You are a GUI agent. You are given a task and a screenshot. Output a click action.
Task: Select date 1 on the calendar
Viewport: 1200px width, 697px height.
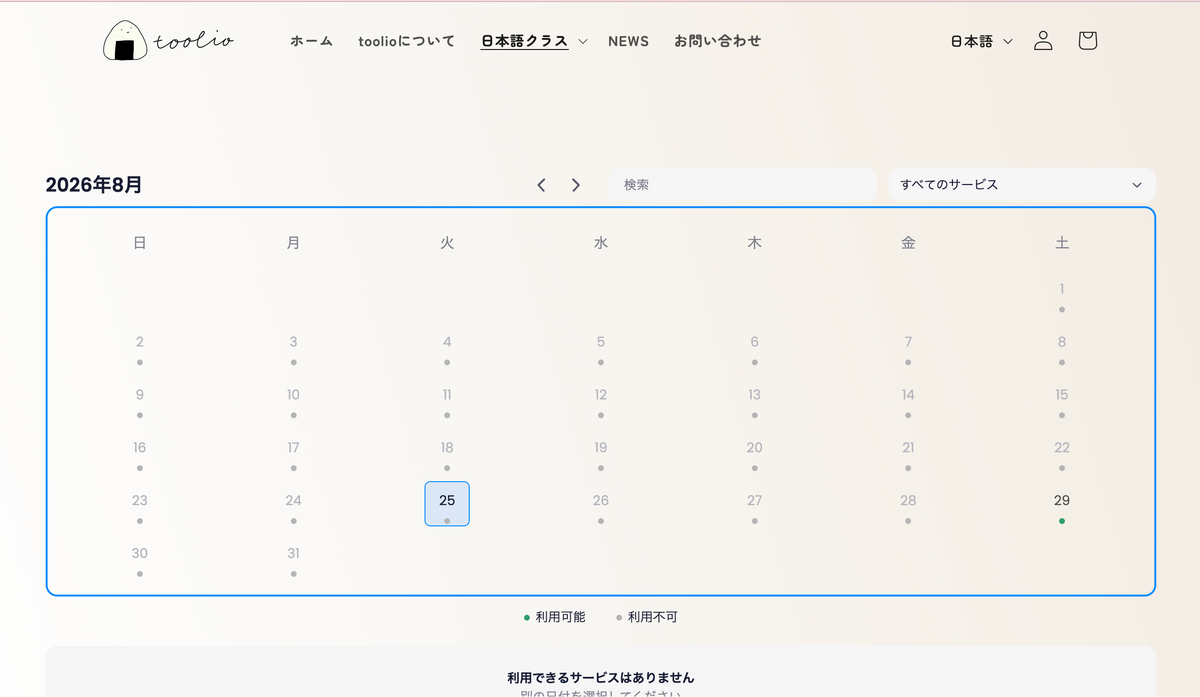tap(1061, 294)
